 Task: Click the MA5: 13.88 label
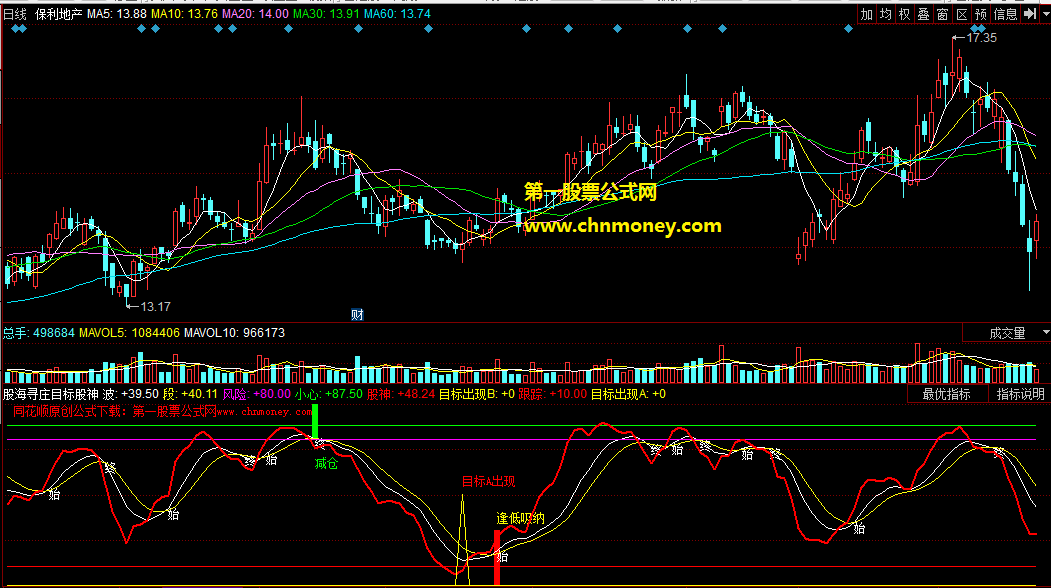pyautogui.click(x=117, y=14)
